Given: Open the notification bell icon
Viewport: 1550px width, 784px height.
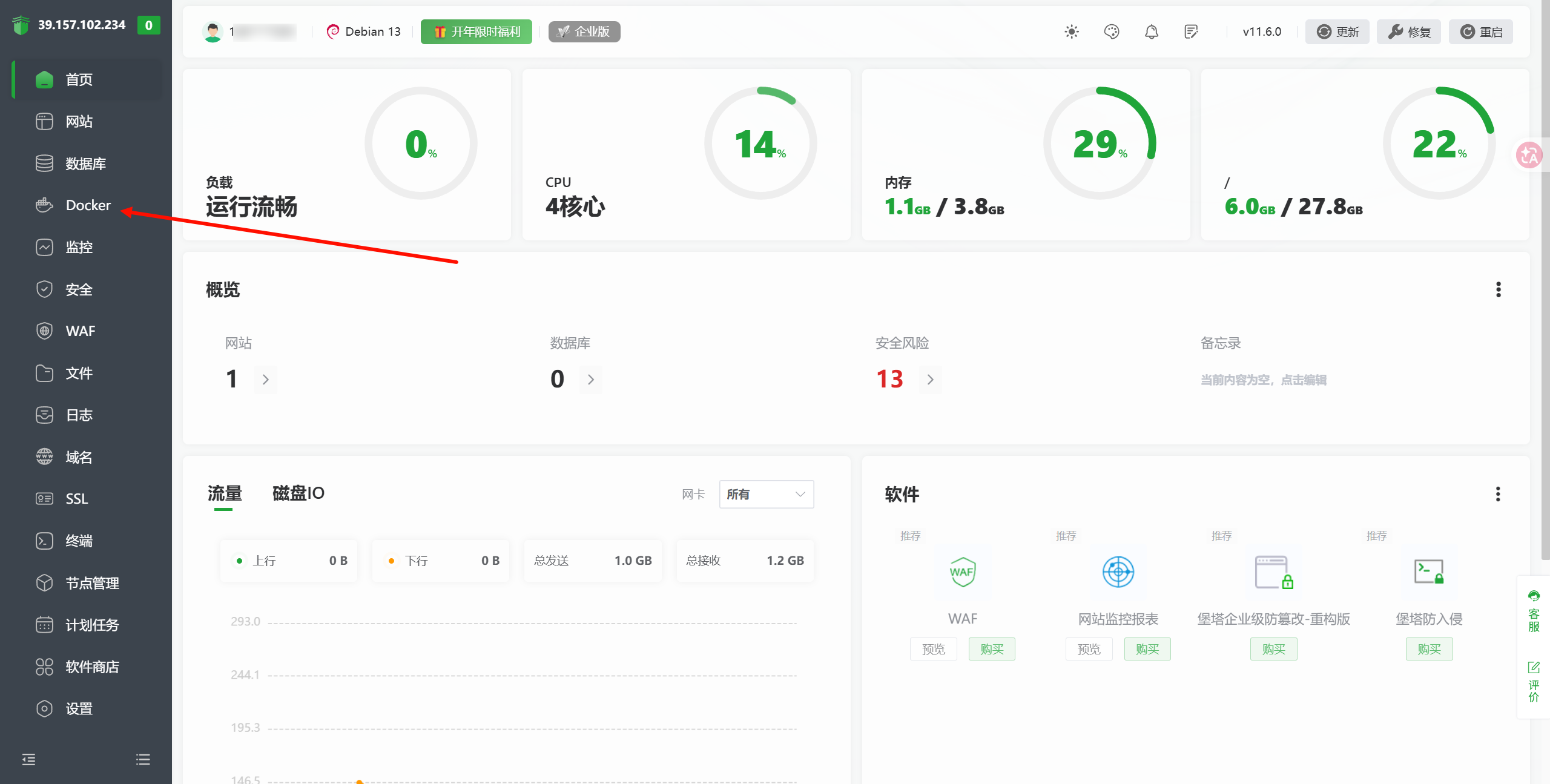Looking at the screenshot, I should 1152,31.
